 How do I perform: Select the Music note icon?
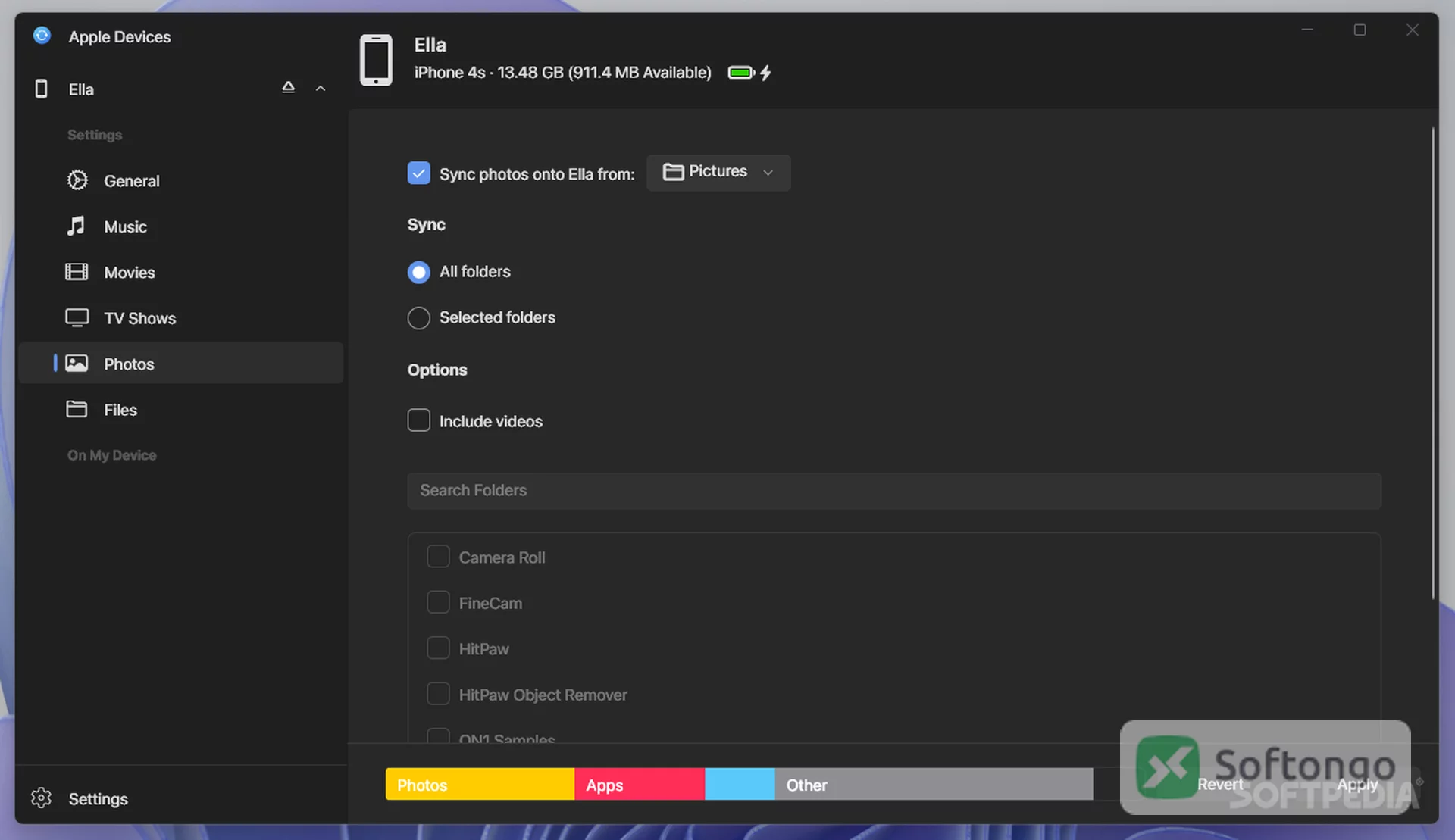[x=76, y=226]
